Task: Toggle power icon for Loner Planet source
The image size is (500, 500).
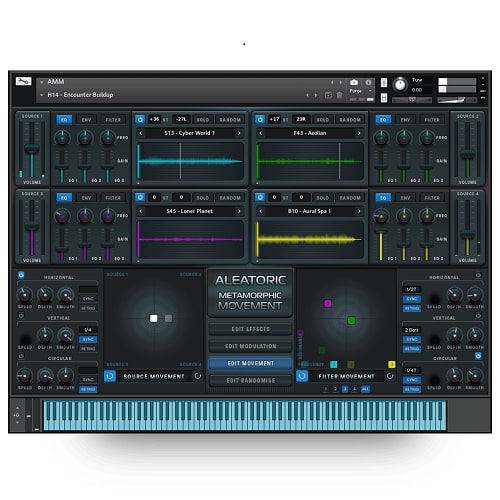Action: click(140, 197)
